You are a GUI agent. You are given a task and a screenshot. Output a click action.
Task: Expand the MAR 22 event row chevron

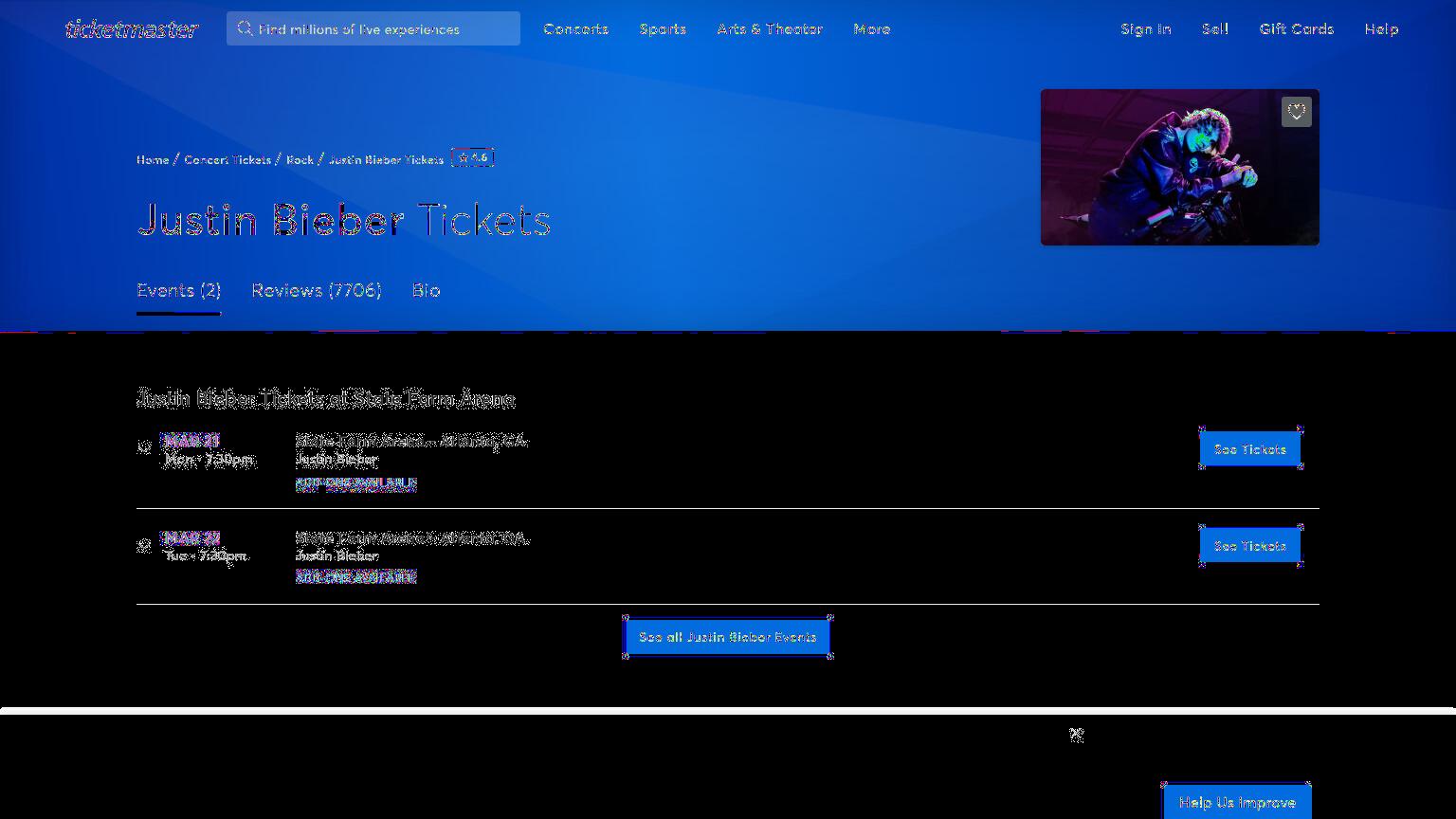pyautogui.click(x=144, y=546)
